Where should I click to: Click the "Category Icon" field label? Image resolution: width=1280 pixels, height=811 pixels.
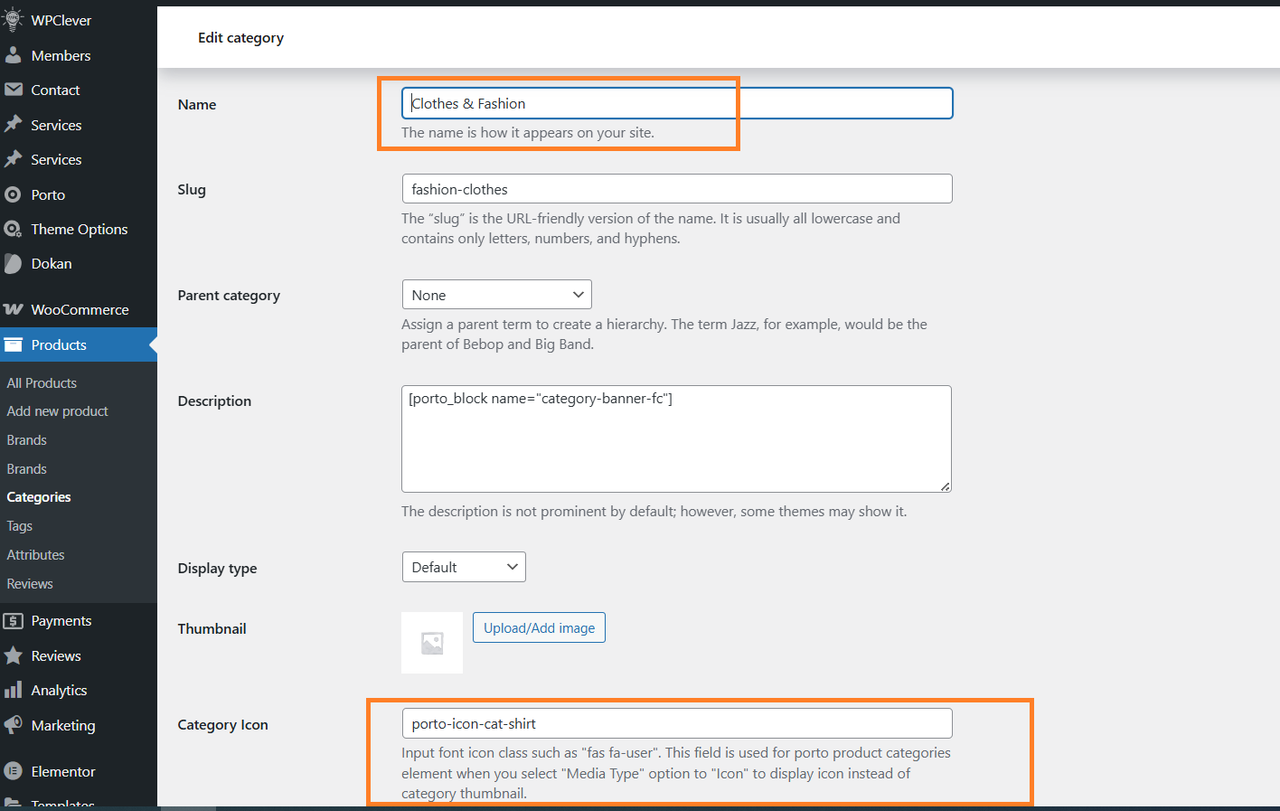223,725
